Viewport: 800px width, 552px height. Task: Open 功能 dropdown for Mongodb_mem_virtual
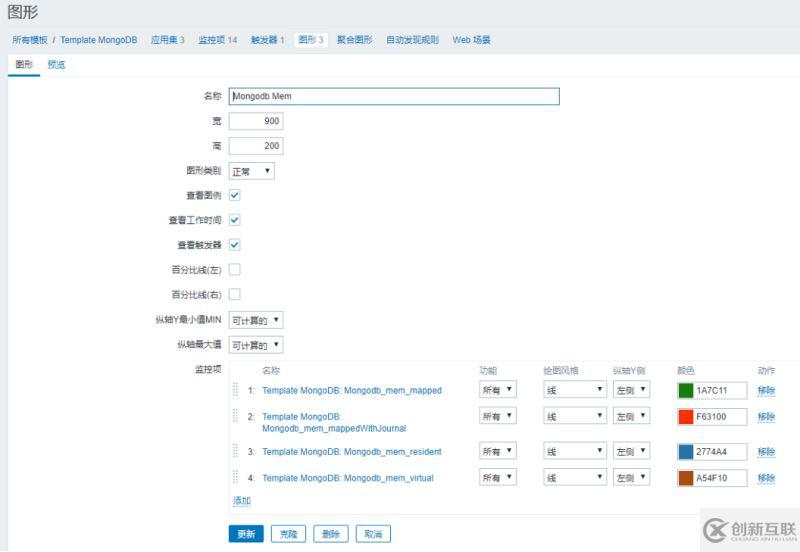coord(497,478)
